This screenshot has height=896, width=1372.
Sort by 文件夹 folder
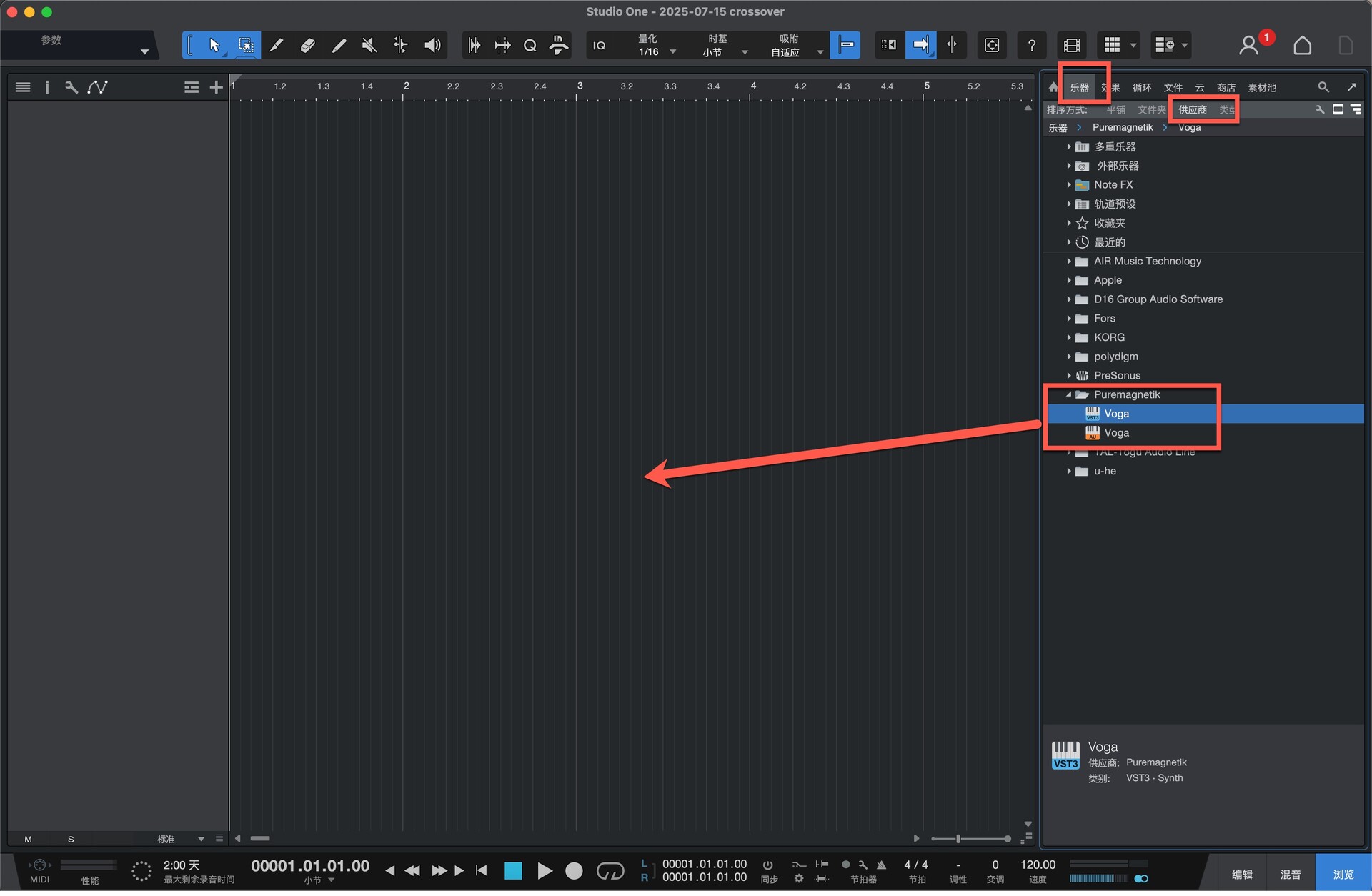[x=1150, y=110]
